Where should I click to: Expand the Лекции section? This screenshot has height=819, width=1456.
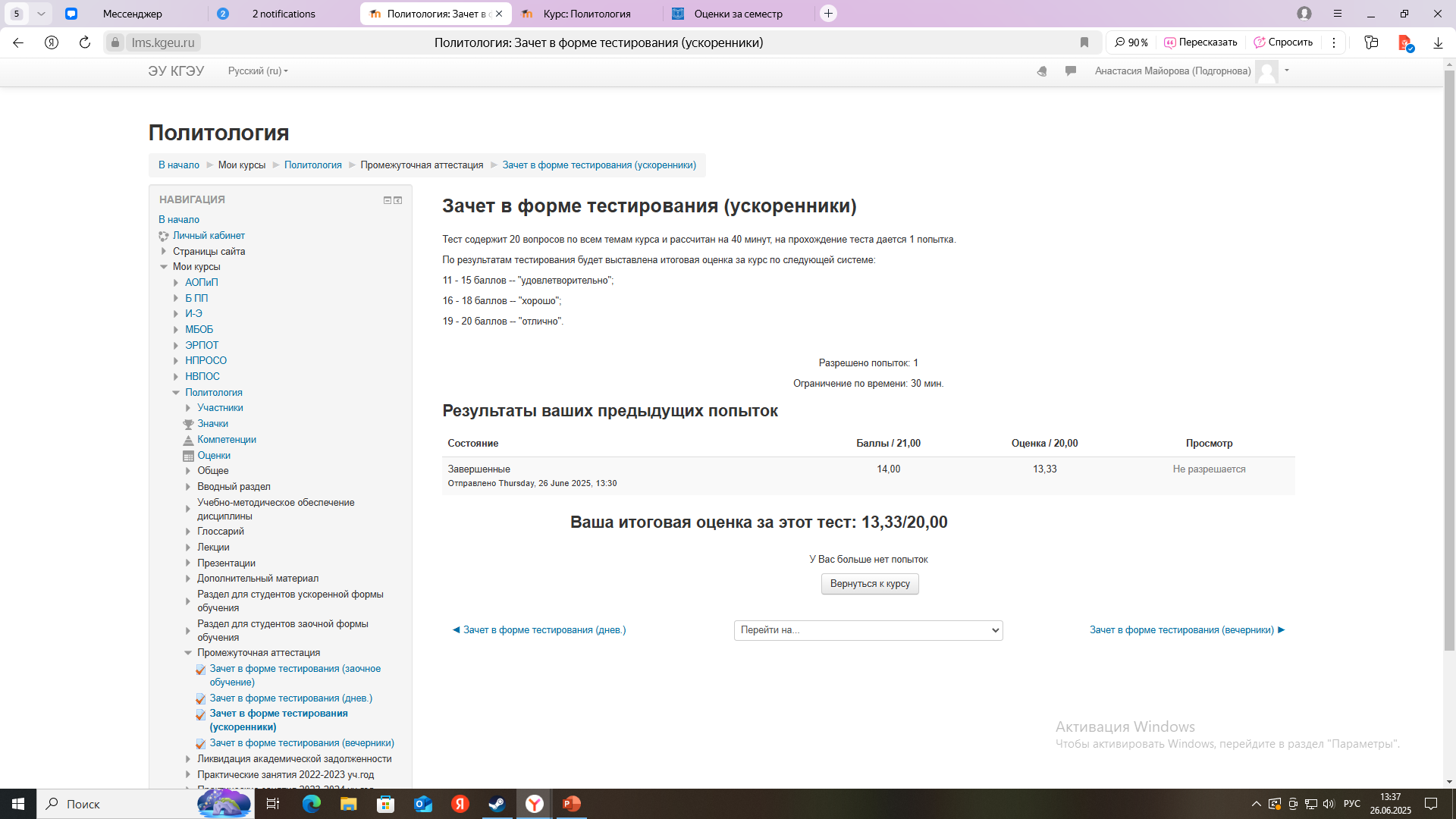(x=188, y=548)
